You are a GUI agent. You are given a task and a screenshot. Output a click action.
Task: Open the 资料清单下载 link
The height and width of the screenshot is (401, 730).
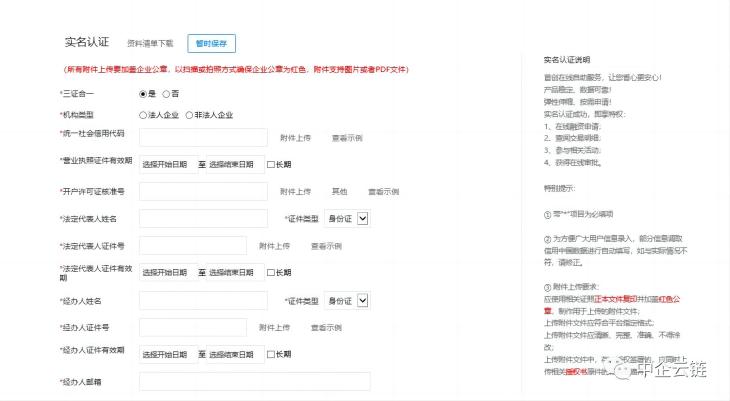150,43
